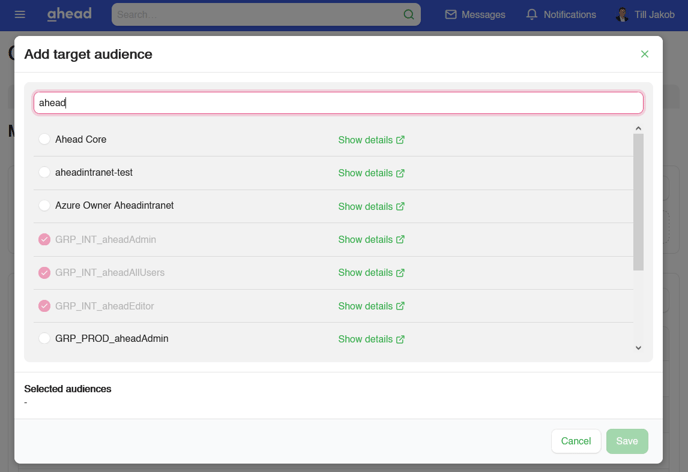Click the Save button
The height and width of the screenshot is (472, 688).
(627, 441)
